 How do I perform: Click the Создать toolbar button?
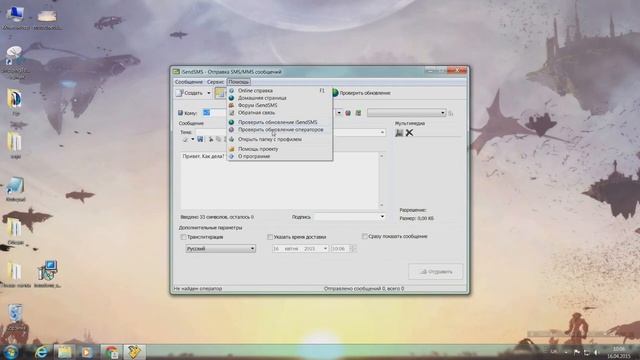[x=190, y=93]
